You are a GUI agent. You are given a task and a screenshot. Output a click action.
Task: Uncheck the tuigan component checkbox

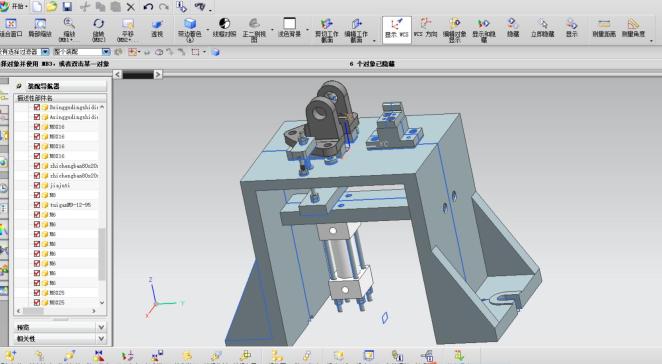point(37,205)
